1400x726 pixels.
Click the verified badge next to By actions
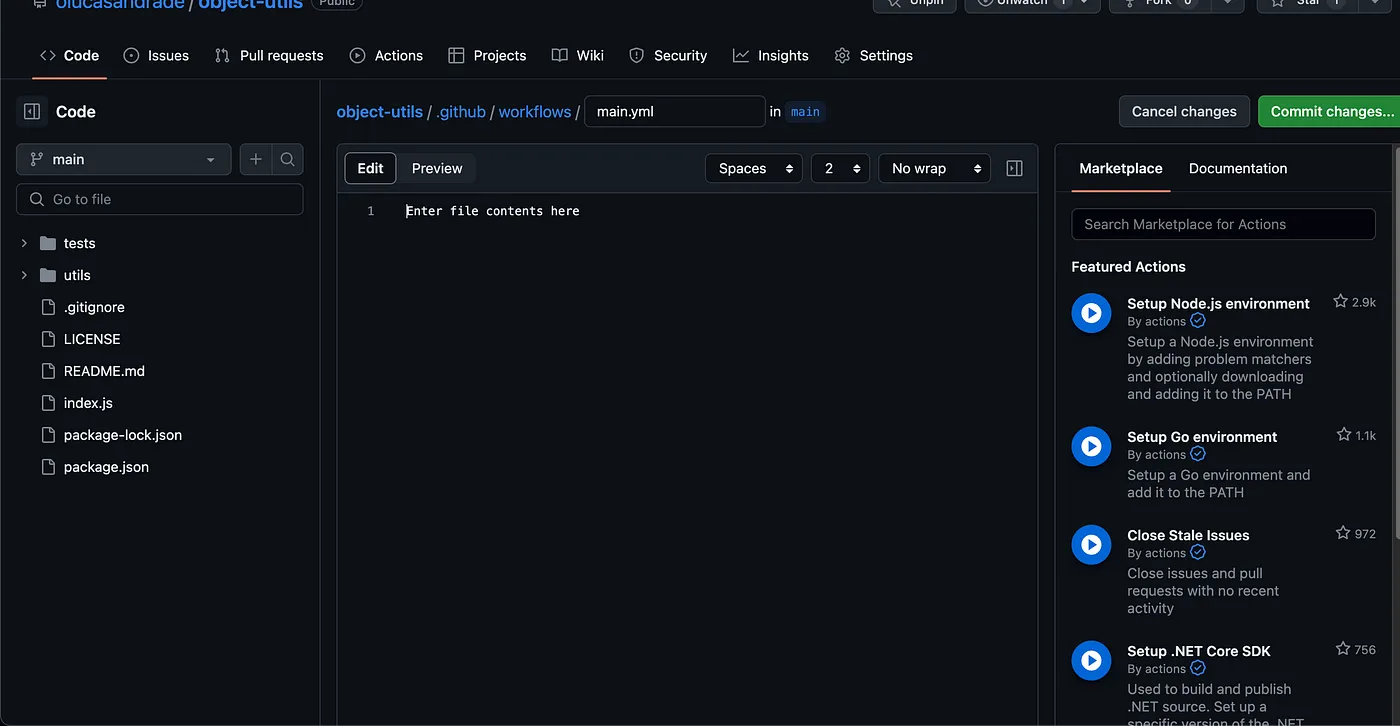click(x=1198, y=321)
